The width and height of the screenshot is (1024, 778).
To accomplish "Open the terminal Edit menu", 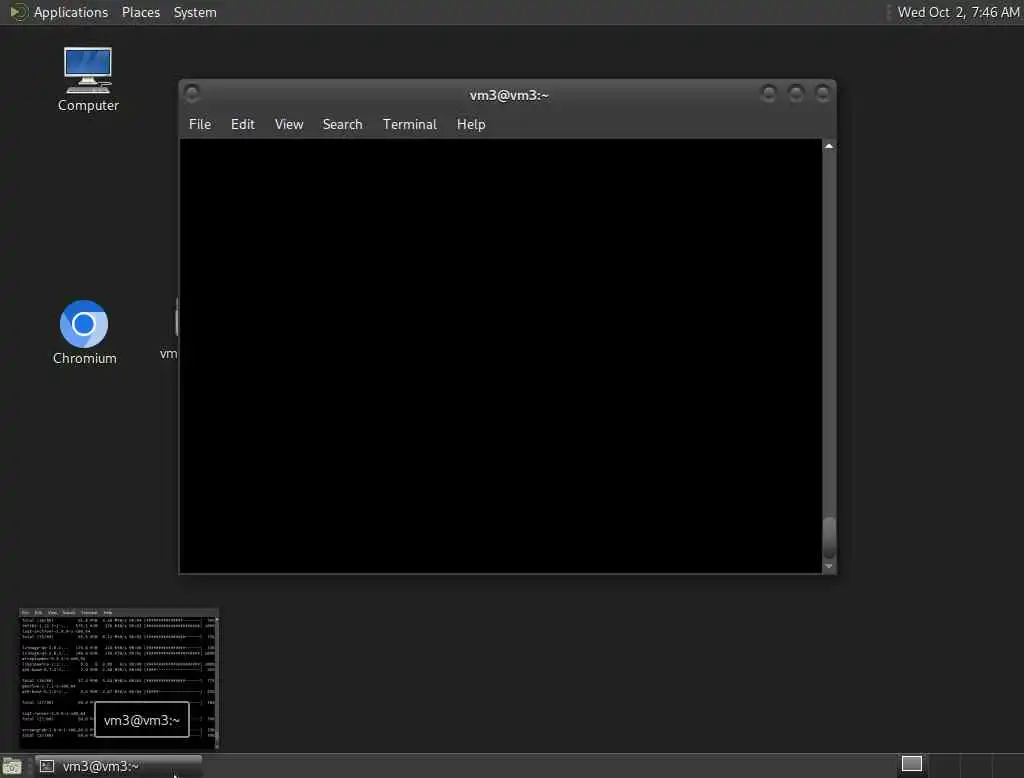I will click(242, 124).
